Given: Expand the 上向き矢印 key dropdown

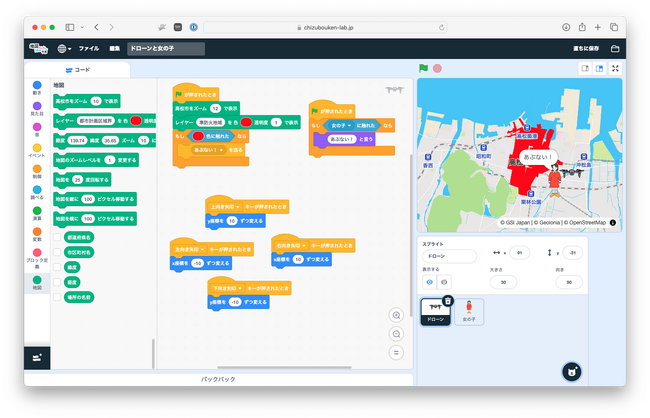Looking at the screenshot, I should [225, 207].
